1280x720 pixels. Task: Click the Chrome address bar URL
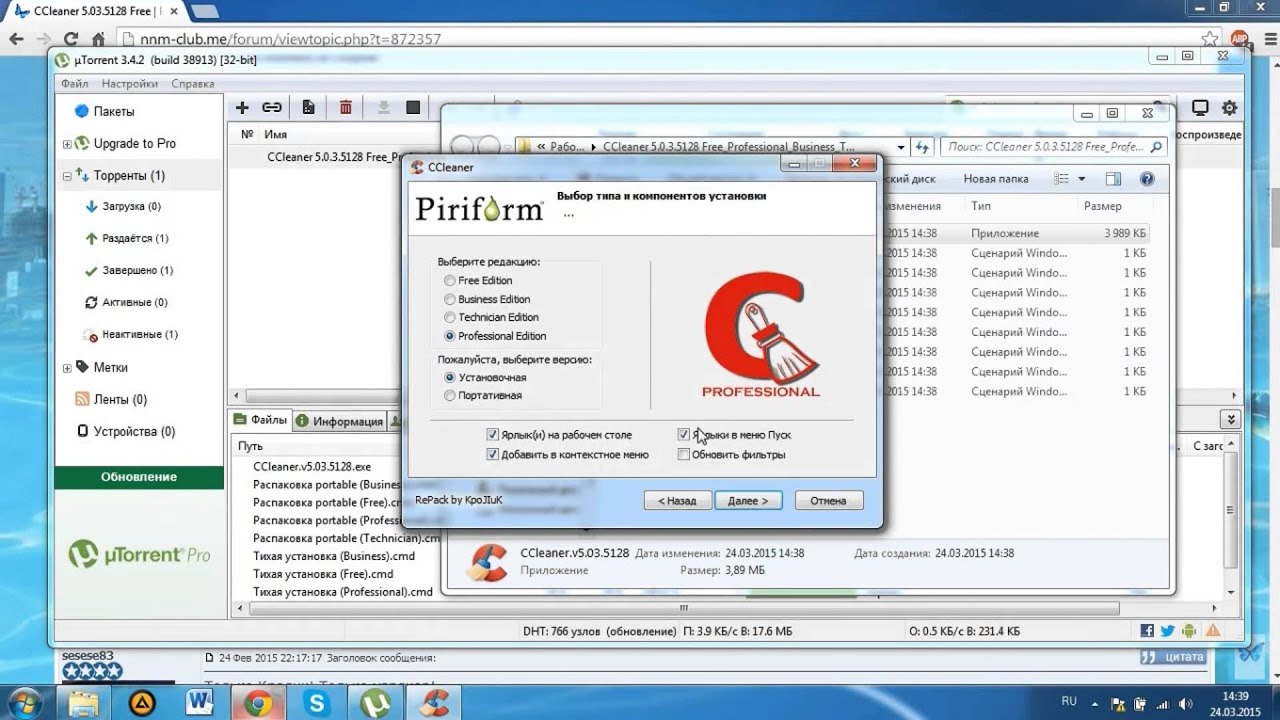(x=291, y=40)
